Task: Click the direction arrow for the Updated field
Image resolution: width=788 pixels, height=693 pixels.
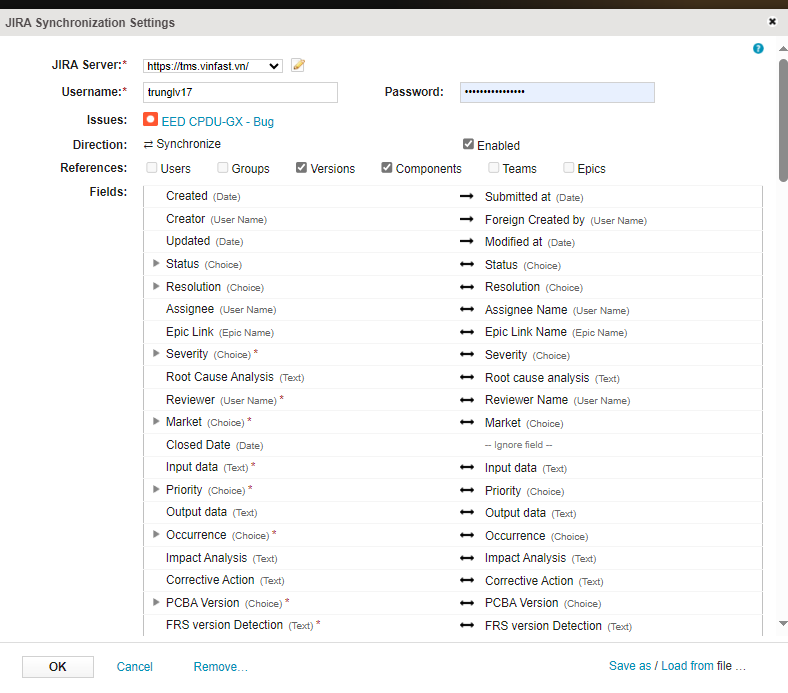Action: coord(466,241)
